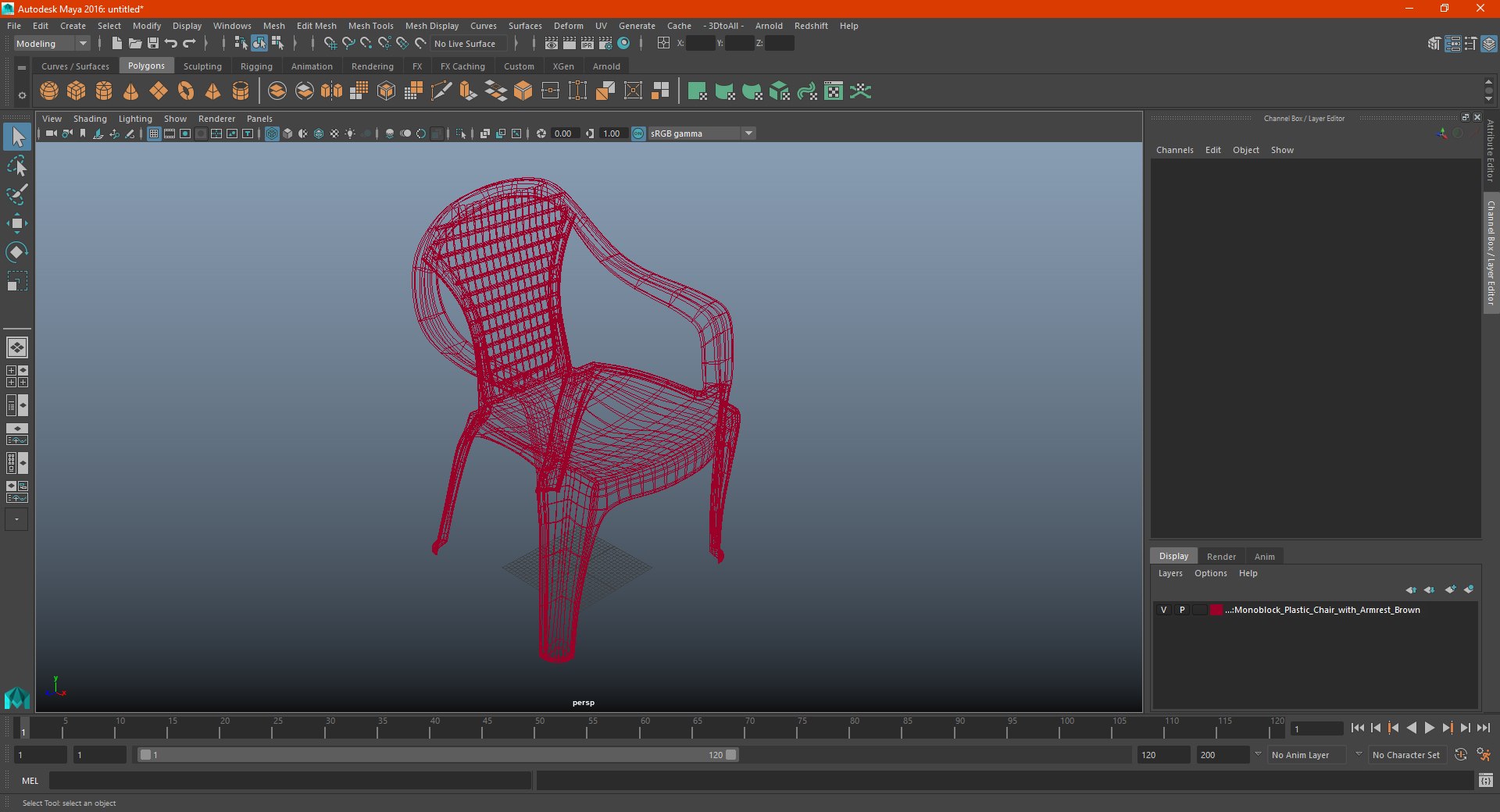Toggle Channel Box Layer Editor panel icon

point(1488,44)
